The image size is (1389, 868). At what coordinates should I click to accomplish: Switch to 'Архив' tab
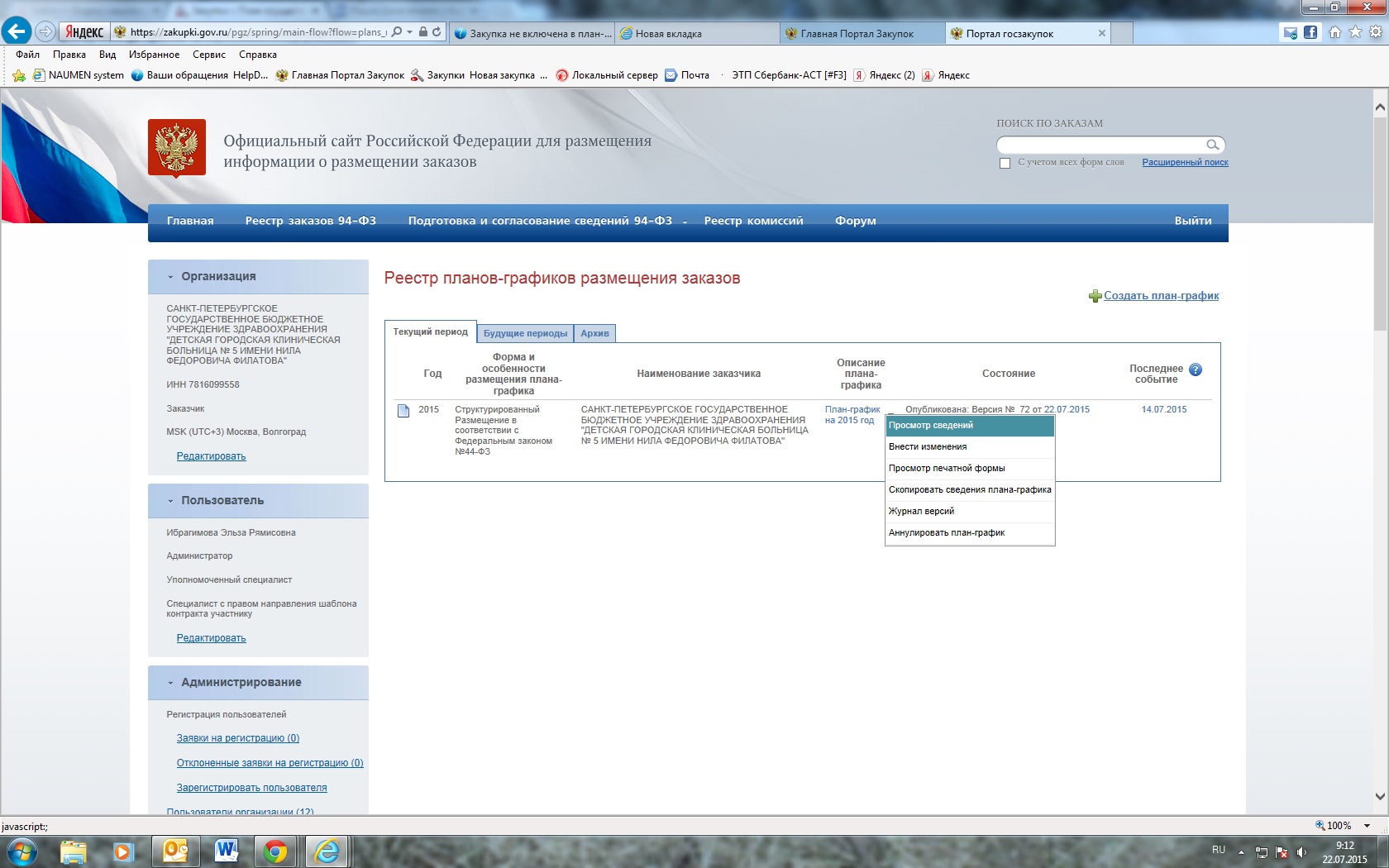(594, 333)
